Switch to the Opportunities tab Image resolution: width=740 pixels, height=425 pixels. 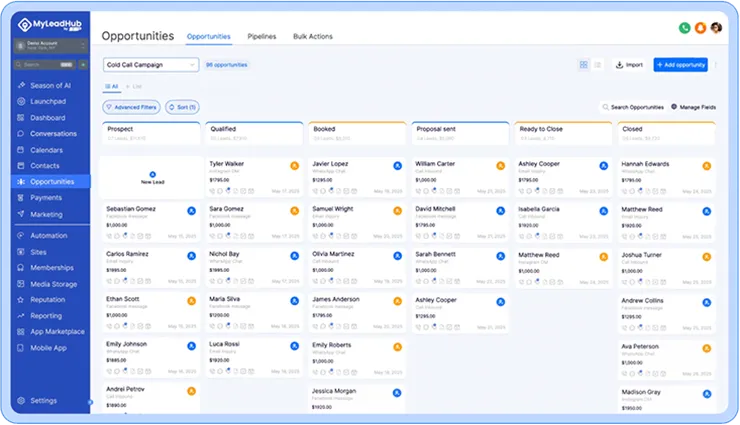209,36
